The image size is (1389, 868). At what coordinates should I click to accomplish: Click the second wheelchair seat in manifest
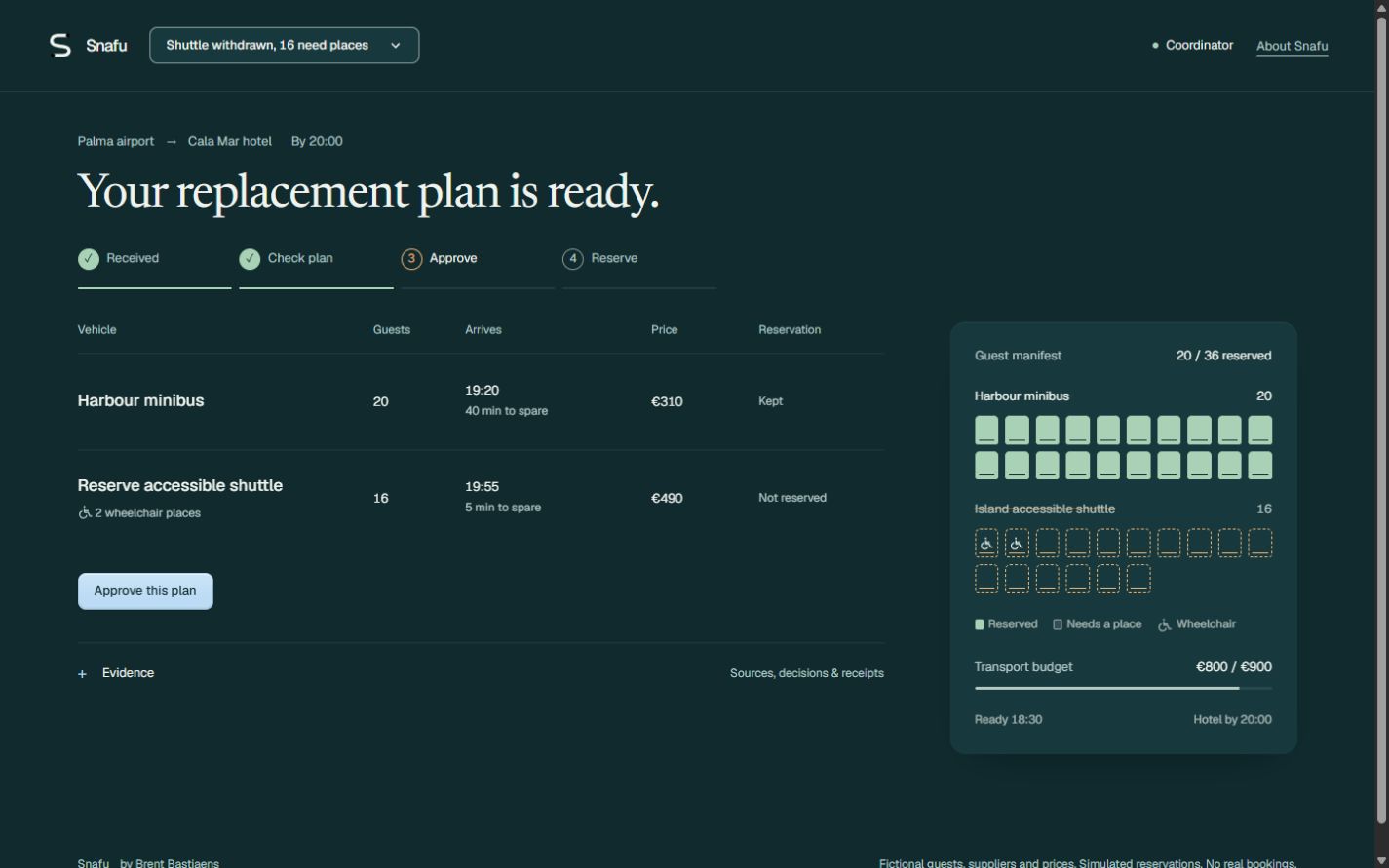click(1017, 543)
